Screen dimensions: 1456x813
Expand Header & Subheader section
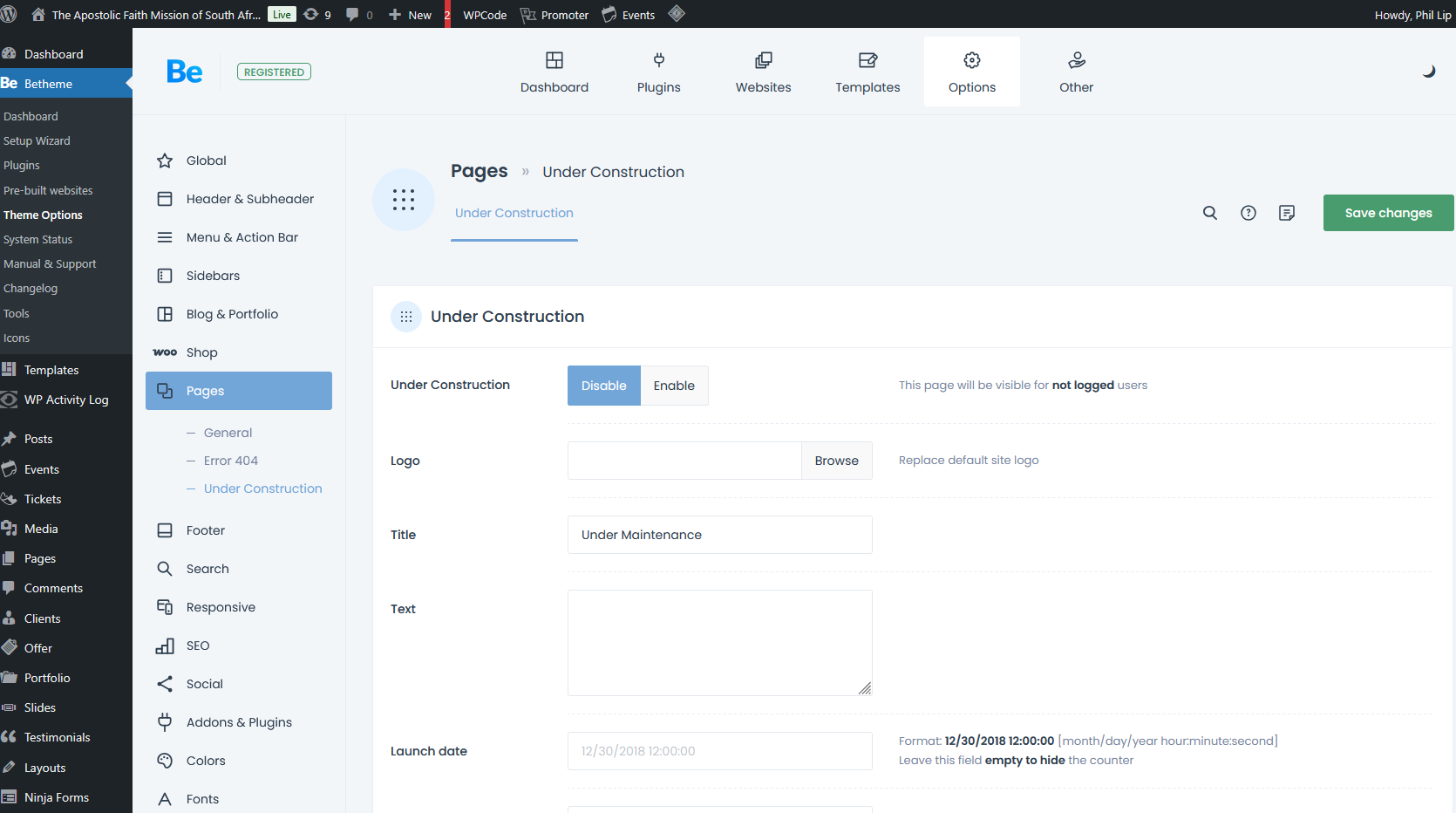click(249, 199)
